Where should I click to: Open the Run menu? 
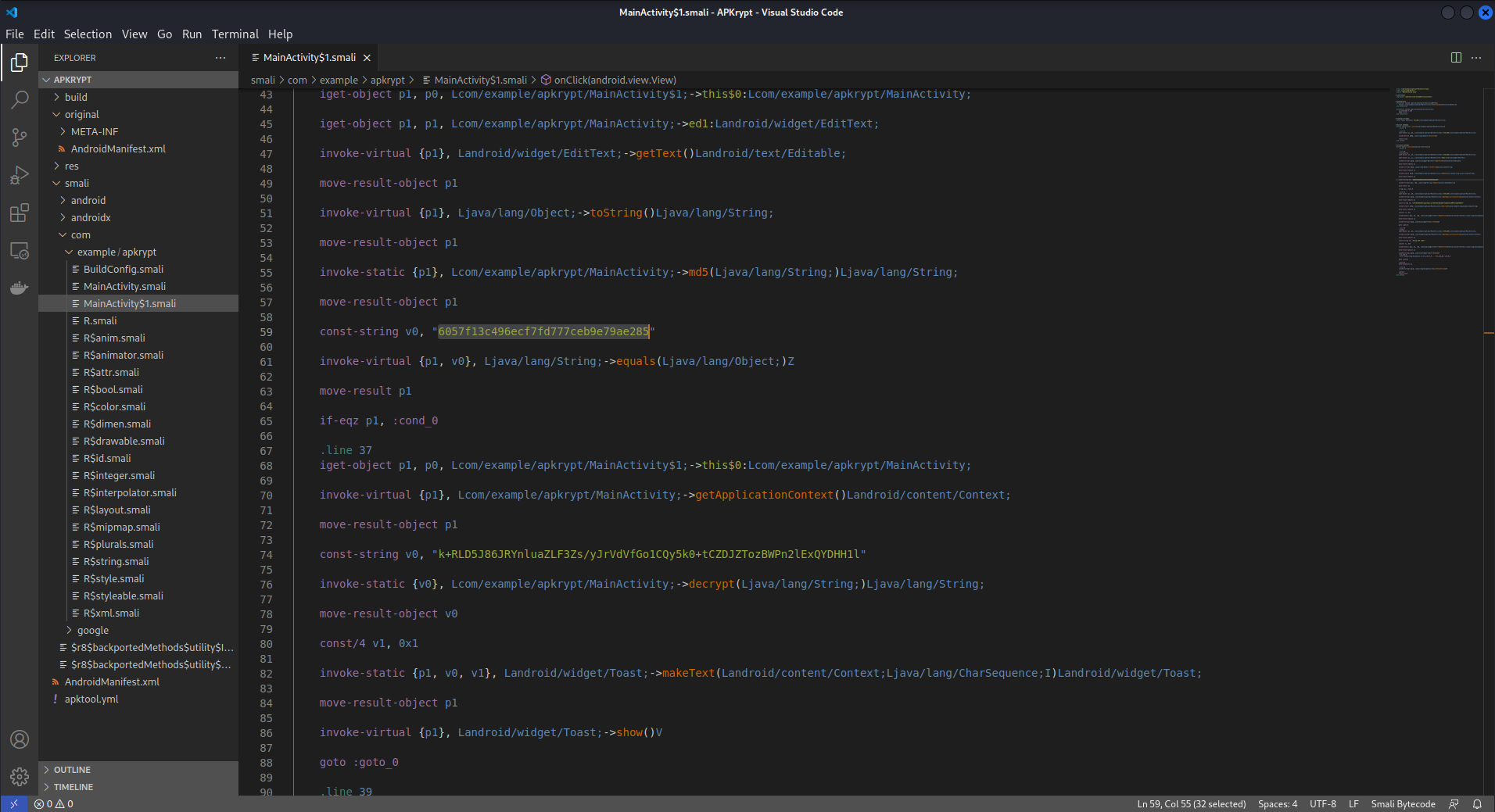[192, 34]
